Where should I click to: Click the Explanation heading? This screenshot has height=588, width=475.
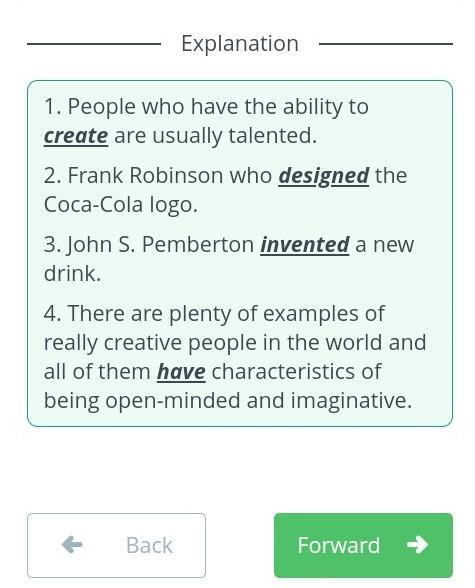240,44
